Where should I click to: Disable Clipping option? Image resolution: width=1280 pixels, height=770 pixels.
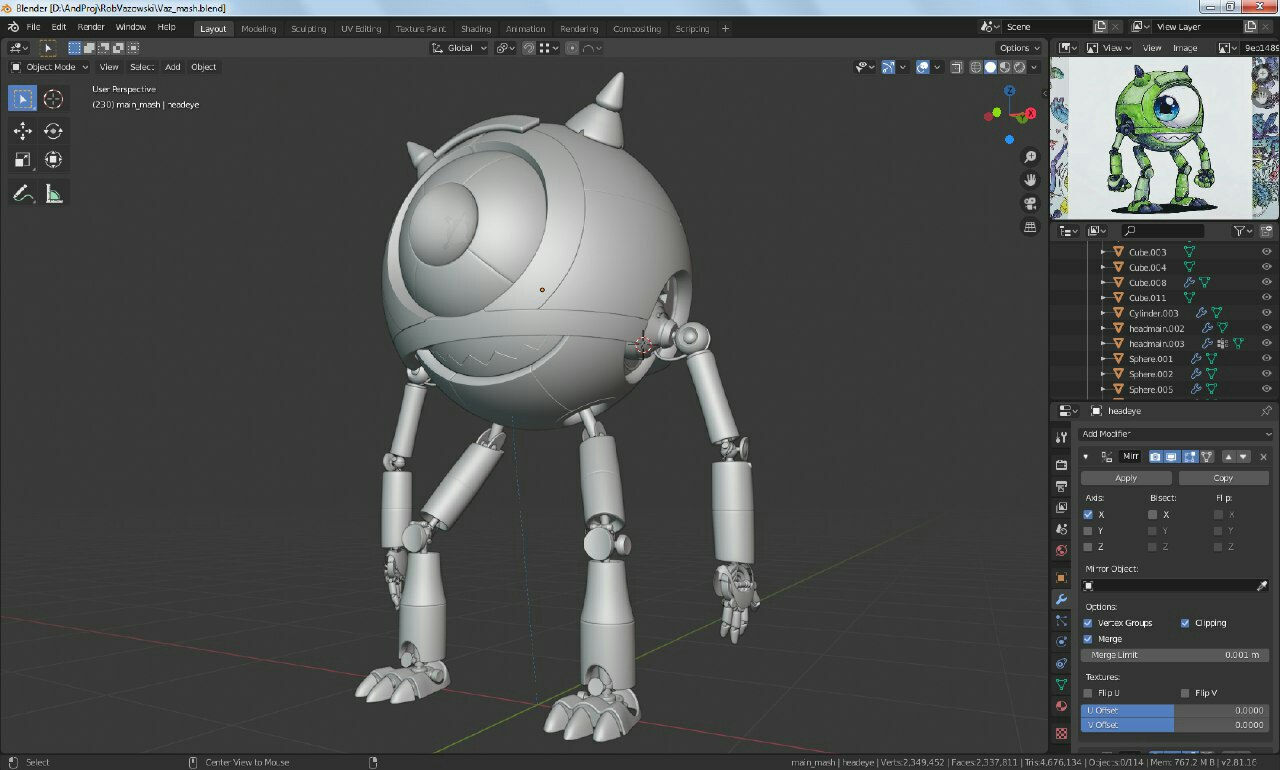[x=1185, y=622]
